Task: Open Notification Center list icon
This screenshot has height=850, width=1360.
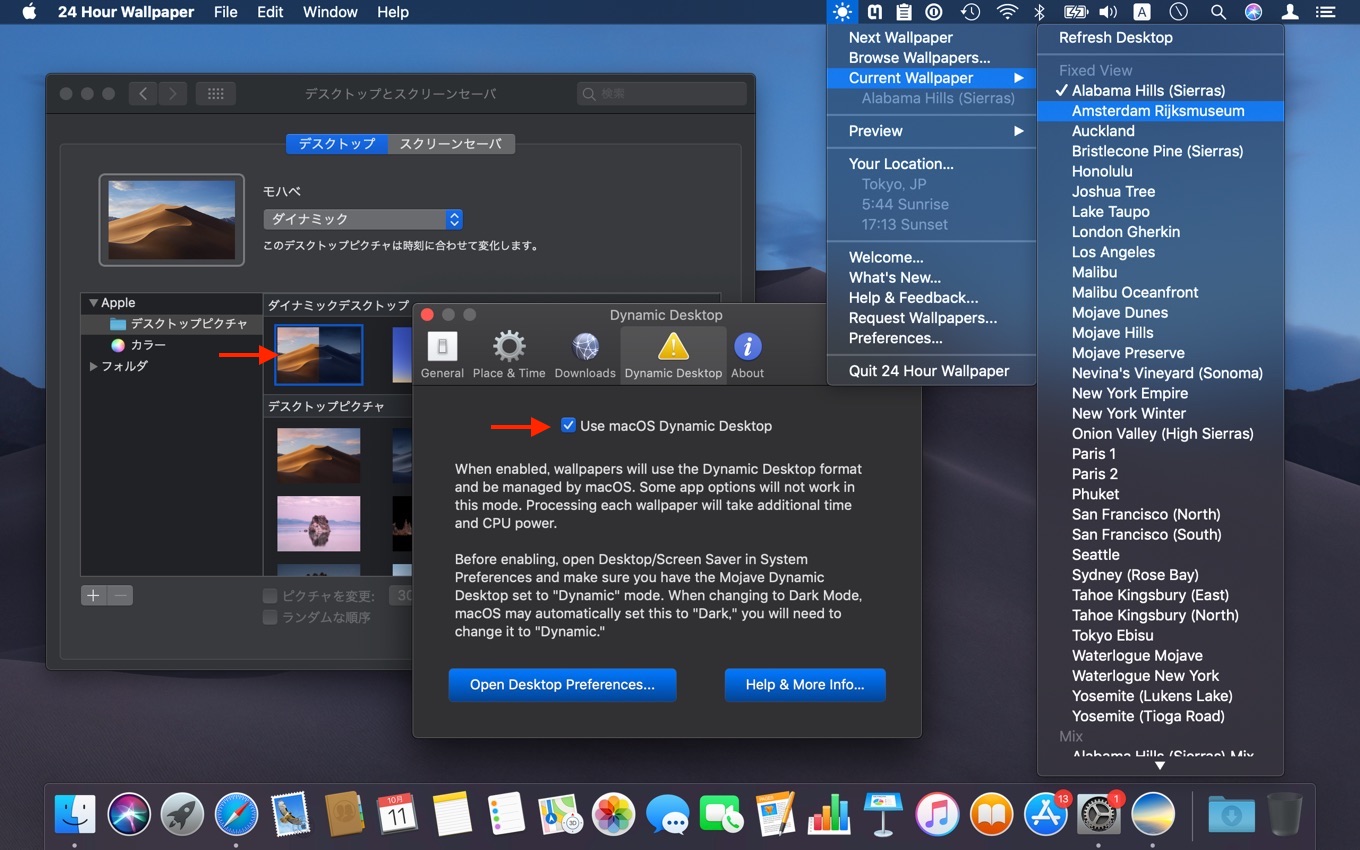Action: 1325,12
